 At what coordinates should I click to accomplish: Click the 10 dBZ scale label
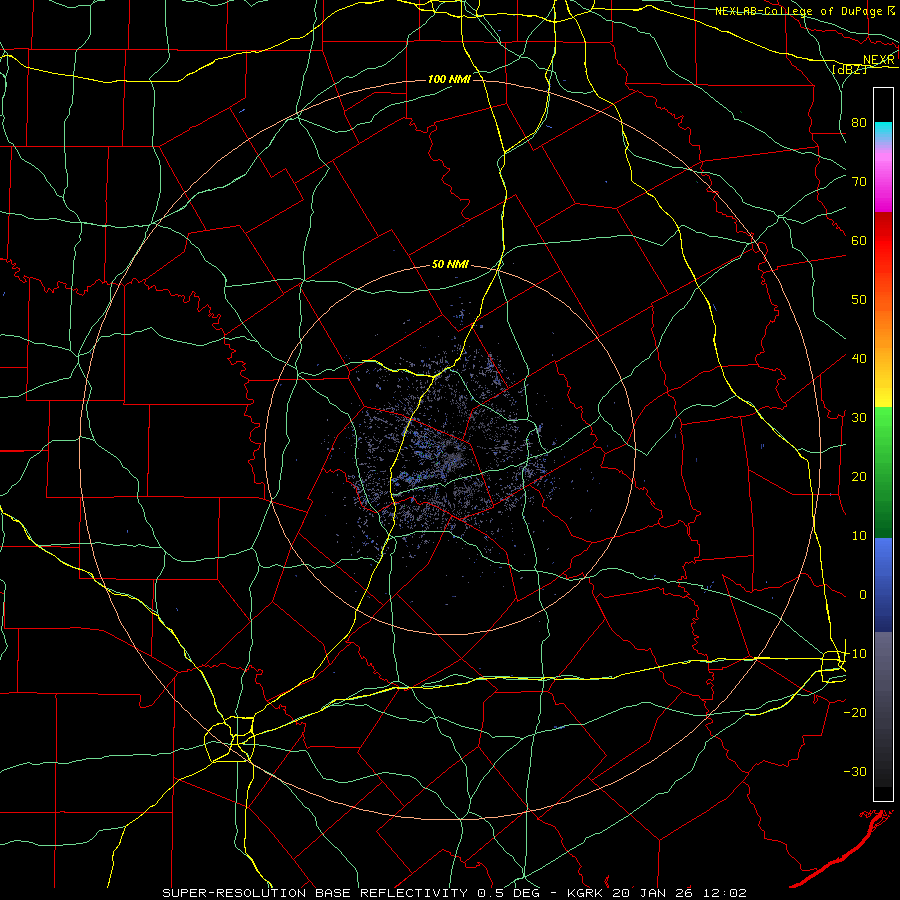click(x=859, y=536)
